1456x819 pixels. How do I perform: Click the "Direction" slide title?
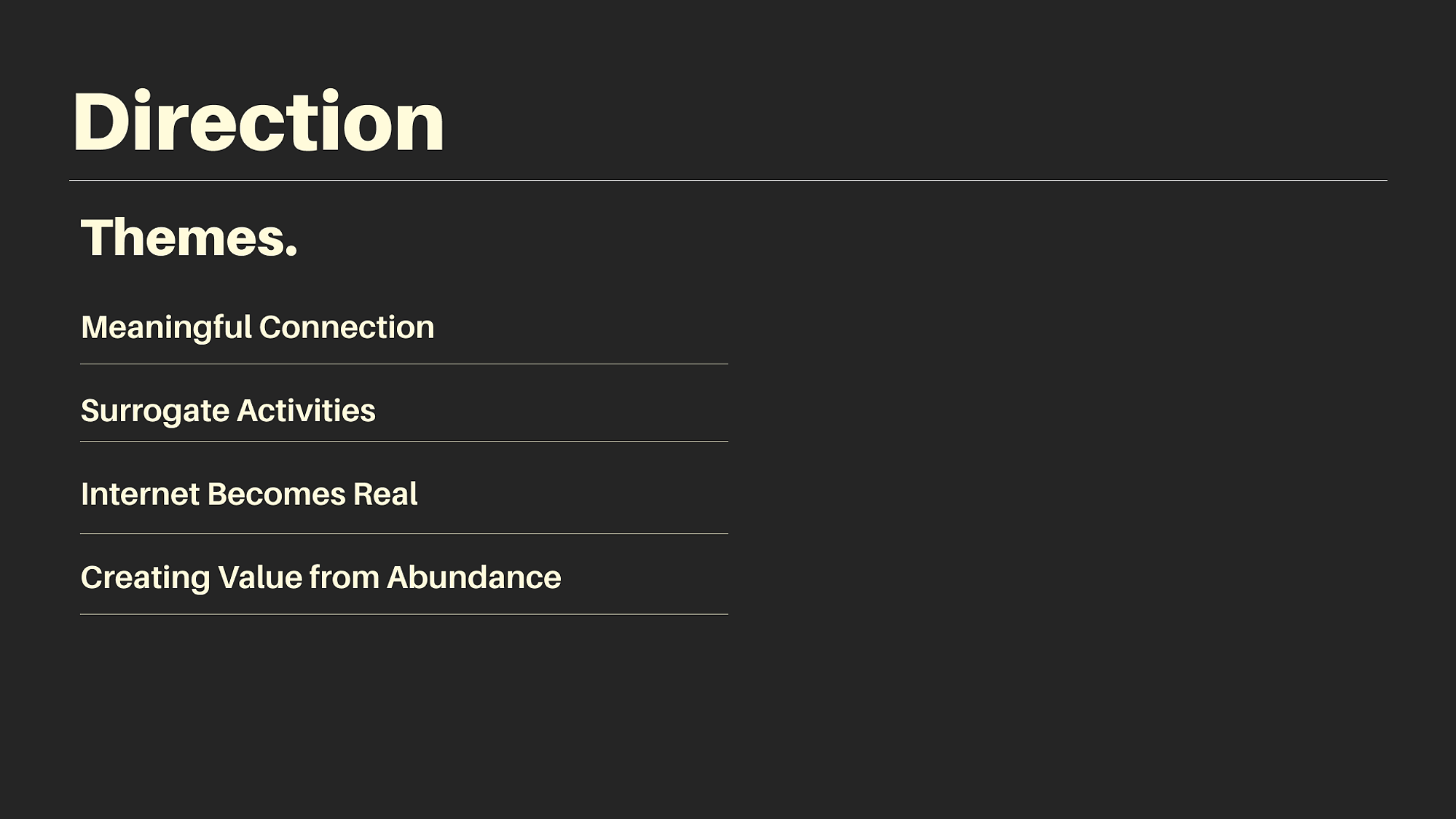point(259,120)
